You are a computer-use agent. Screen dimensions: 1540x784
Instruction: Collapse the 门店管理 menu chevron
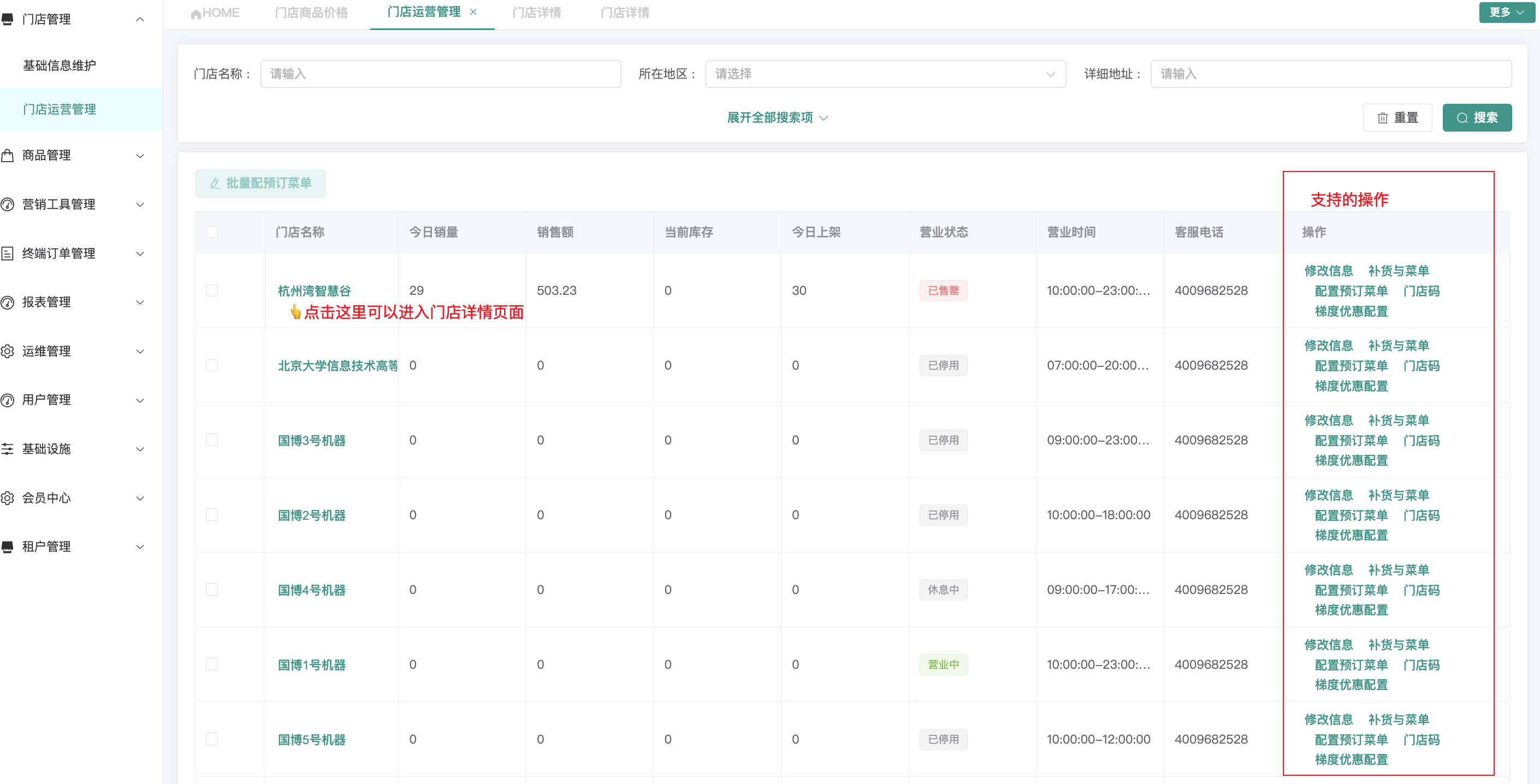pyautogui.click(x=140, y=19)
